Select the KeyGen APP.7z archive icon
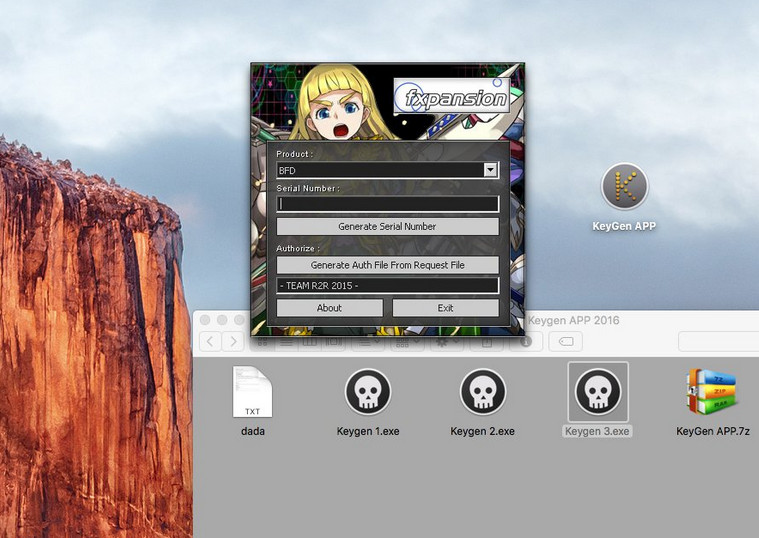Image resolution: width=759 pixels, height=538 pixels. (713, 392)
